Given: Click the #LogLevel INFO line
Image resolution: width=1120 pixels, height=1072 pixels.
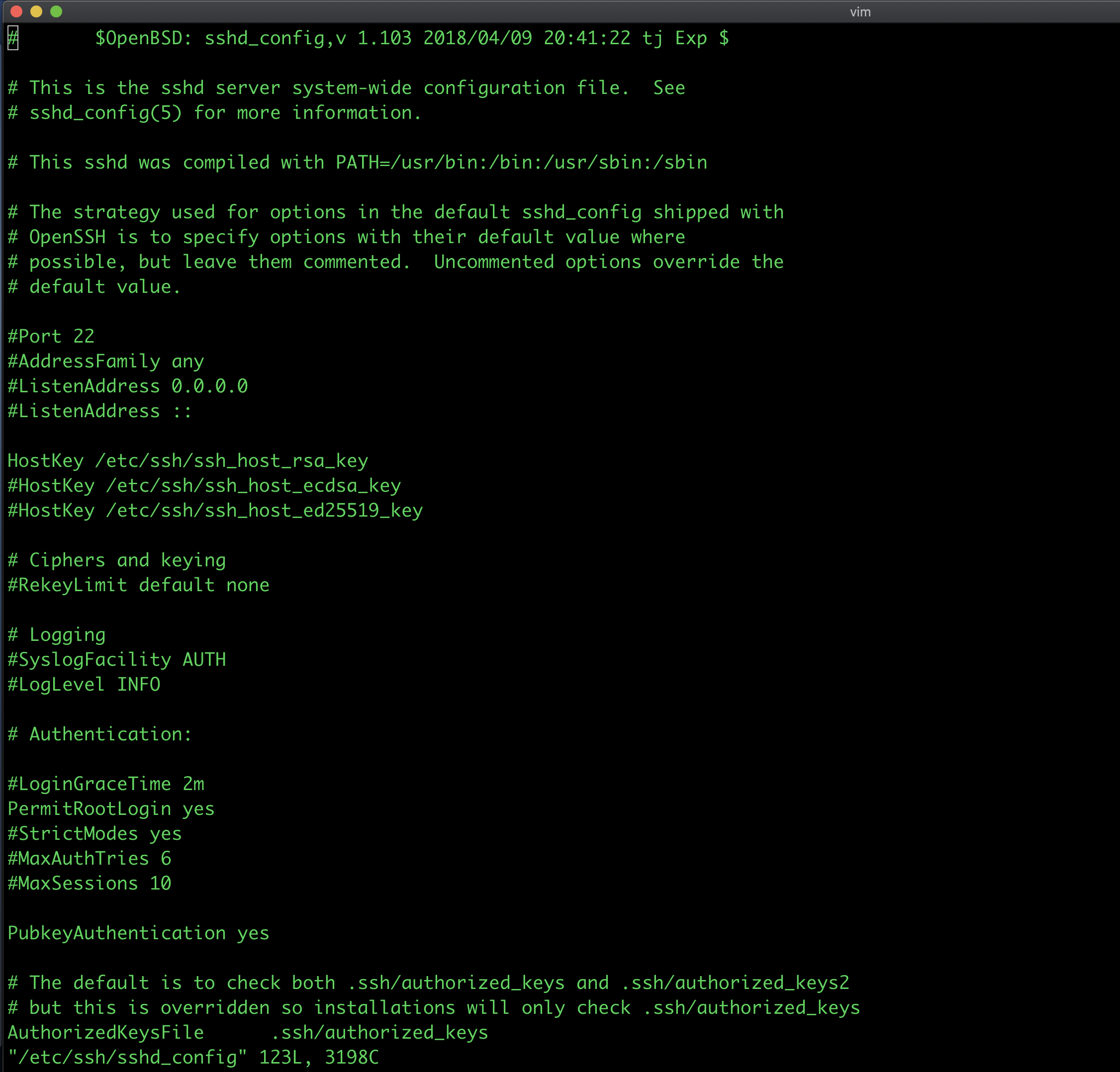Looking at the screenshot, I should coord(84,685).
